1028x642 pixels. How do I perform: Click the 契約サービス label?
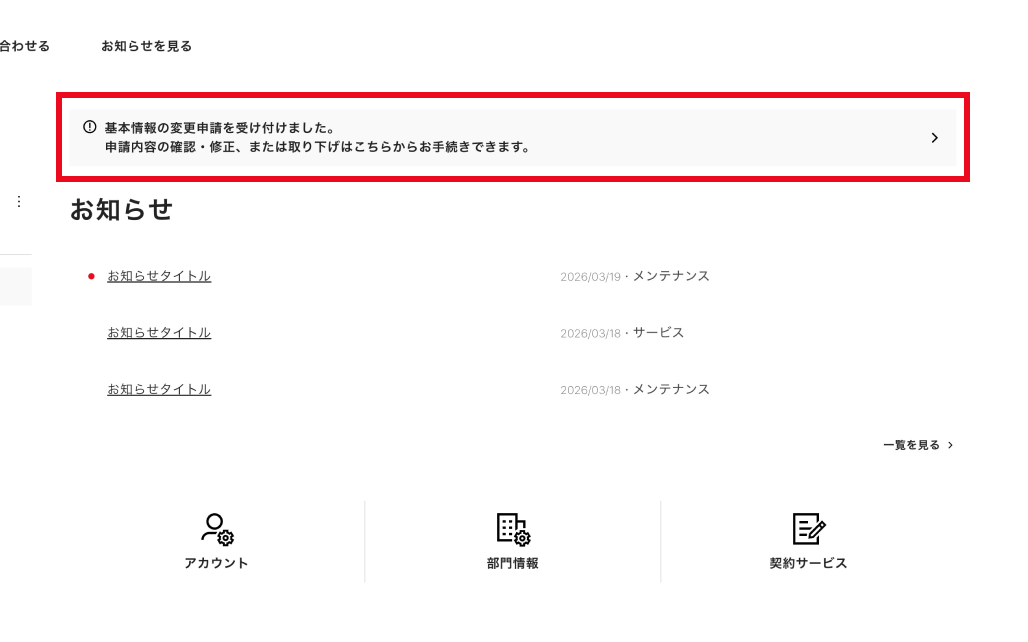[x=808, y=563]
